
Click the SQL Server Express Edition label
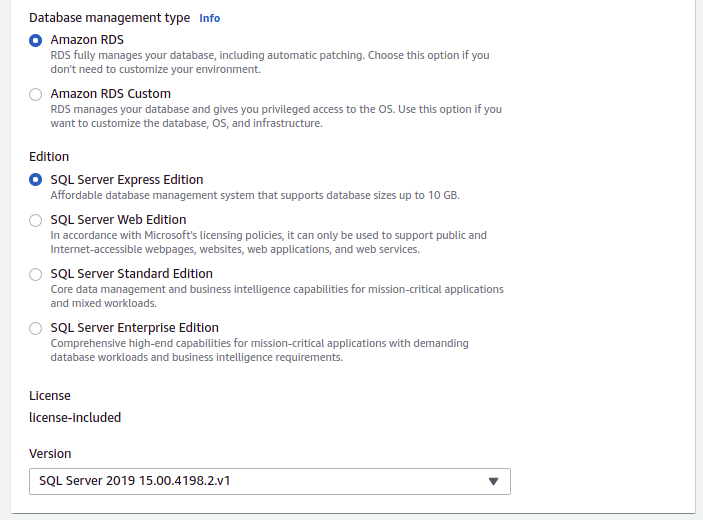(x=127, y=179)
